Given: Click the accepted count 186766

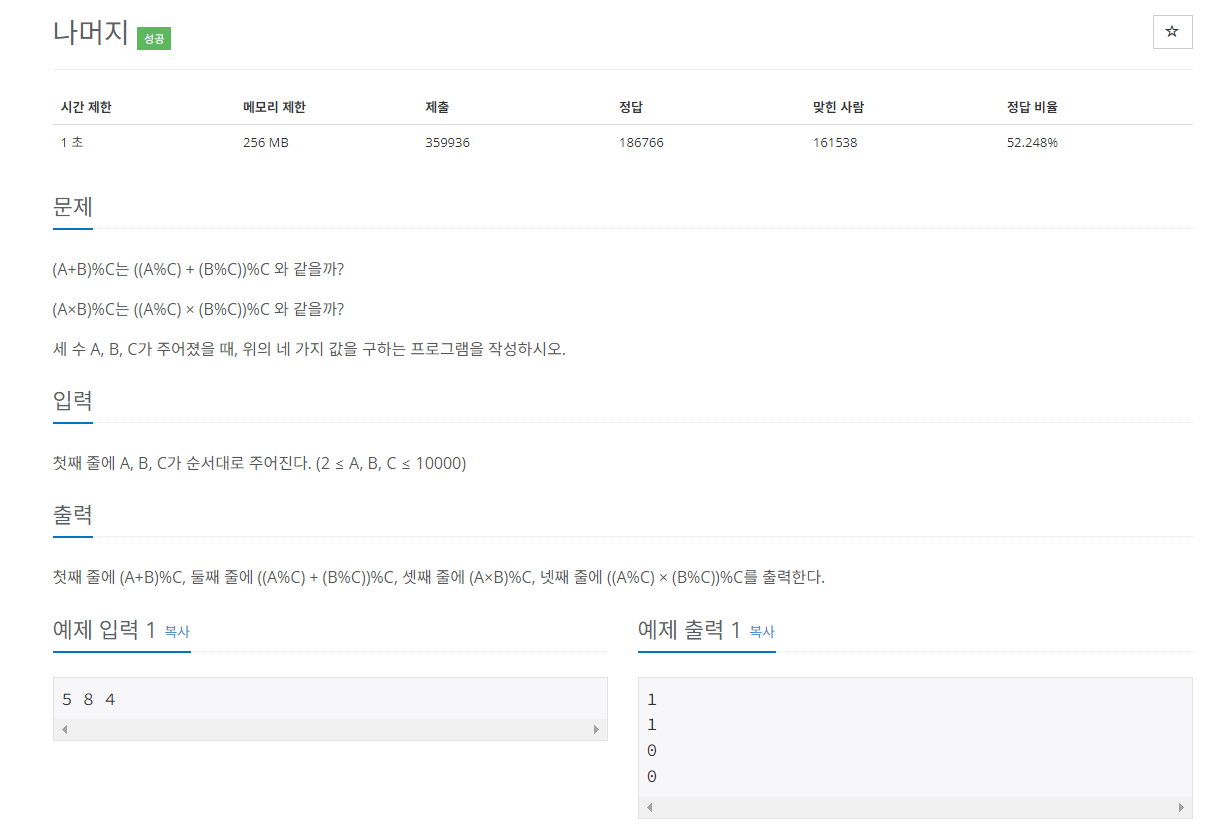Looking at the screenshot, I should [x=641, y=142].
